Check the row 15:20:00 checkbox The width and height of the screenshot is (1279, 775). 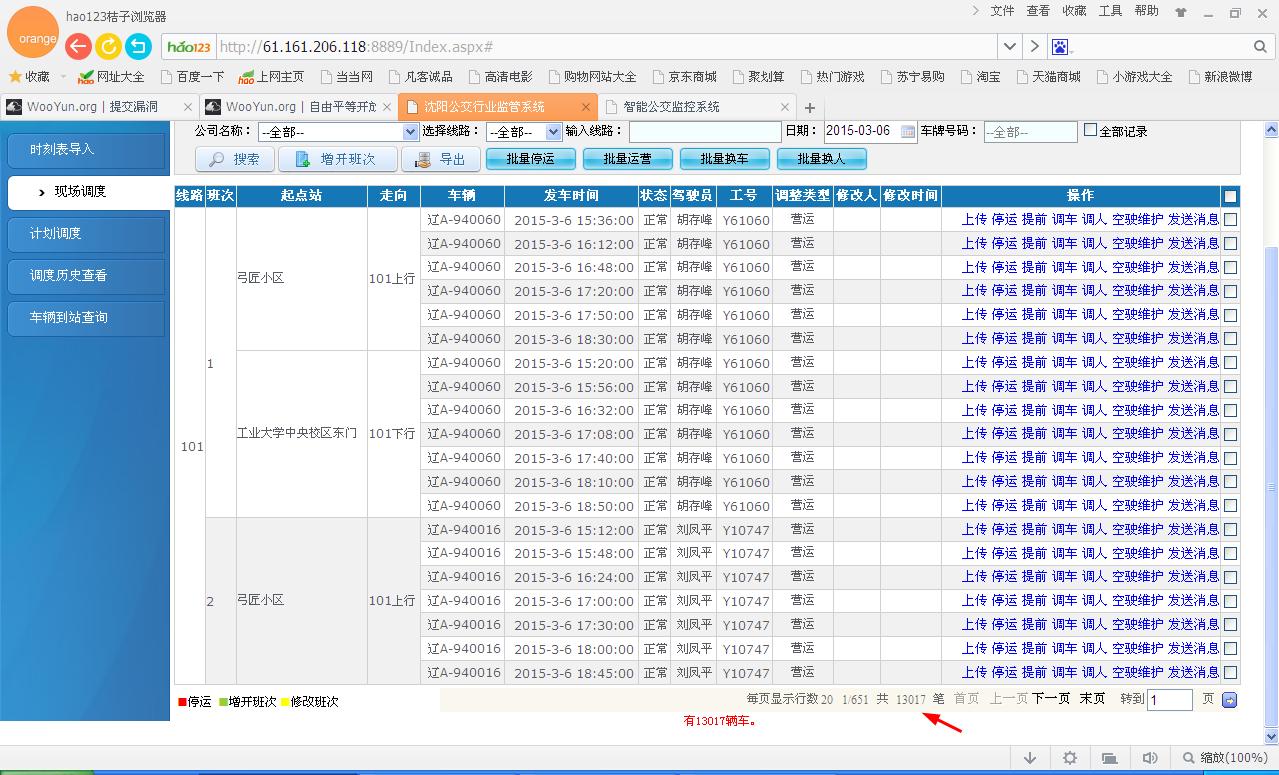pos(1230,362)
